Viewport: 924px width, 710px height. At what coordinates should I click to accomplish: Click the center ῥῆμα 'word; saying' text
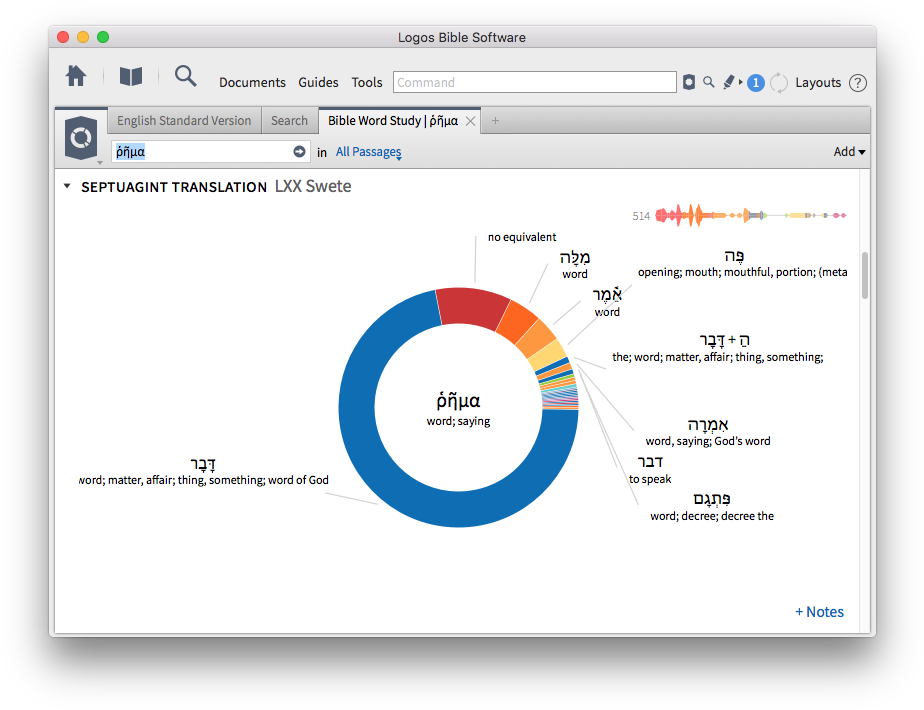tap(458, 408)
